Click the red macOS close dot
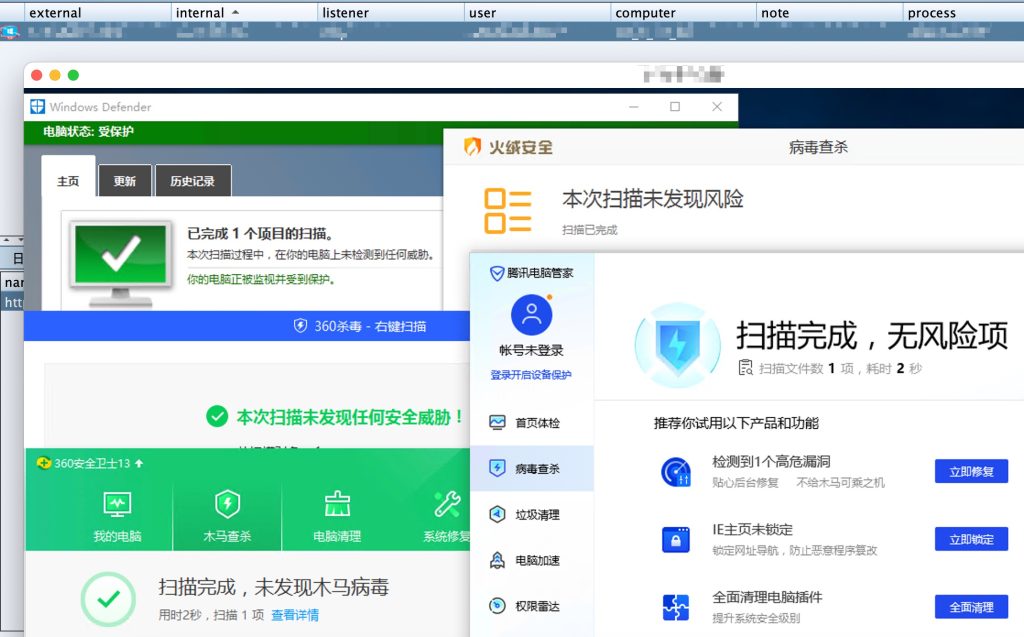Screen dimensions: 1024x637 [x=37, y=75]
